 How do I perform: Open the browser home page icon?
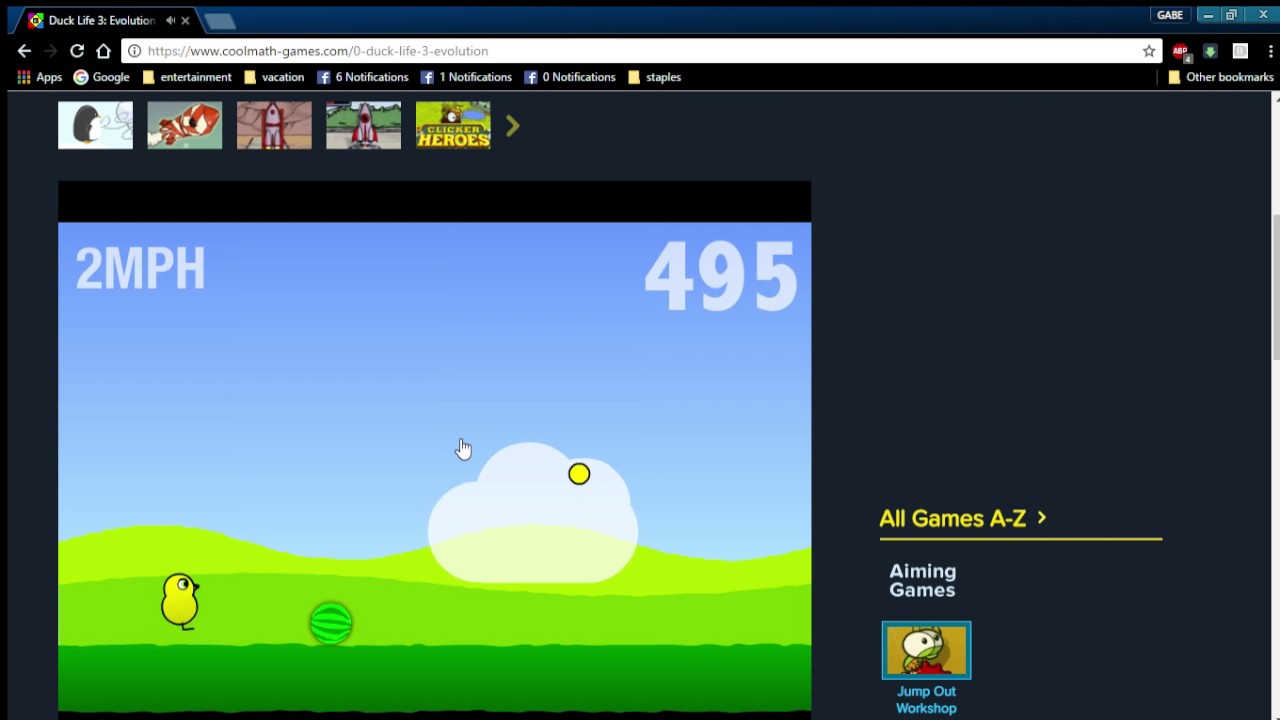[x=103, y=51]
